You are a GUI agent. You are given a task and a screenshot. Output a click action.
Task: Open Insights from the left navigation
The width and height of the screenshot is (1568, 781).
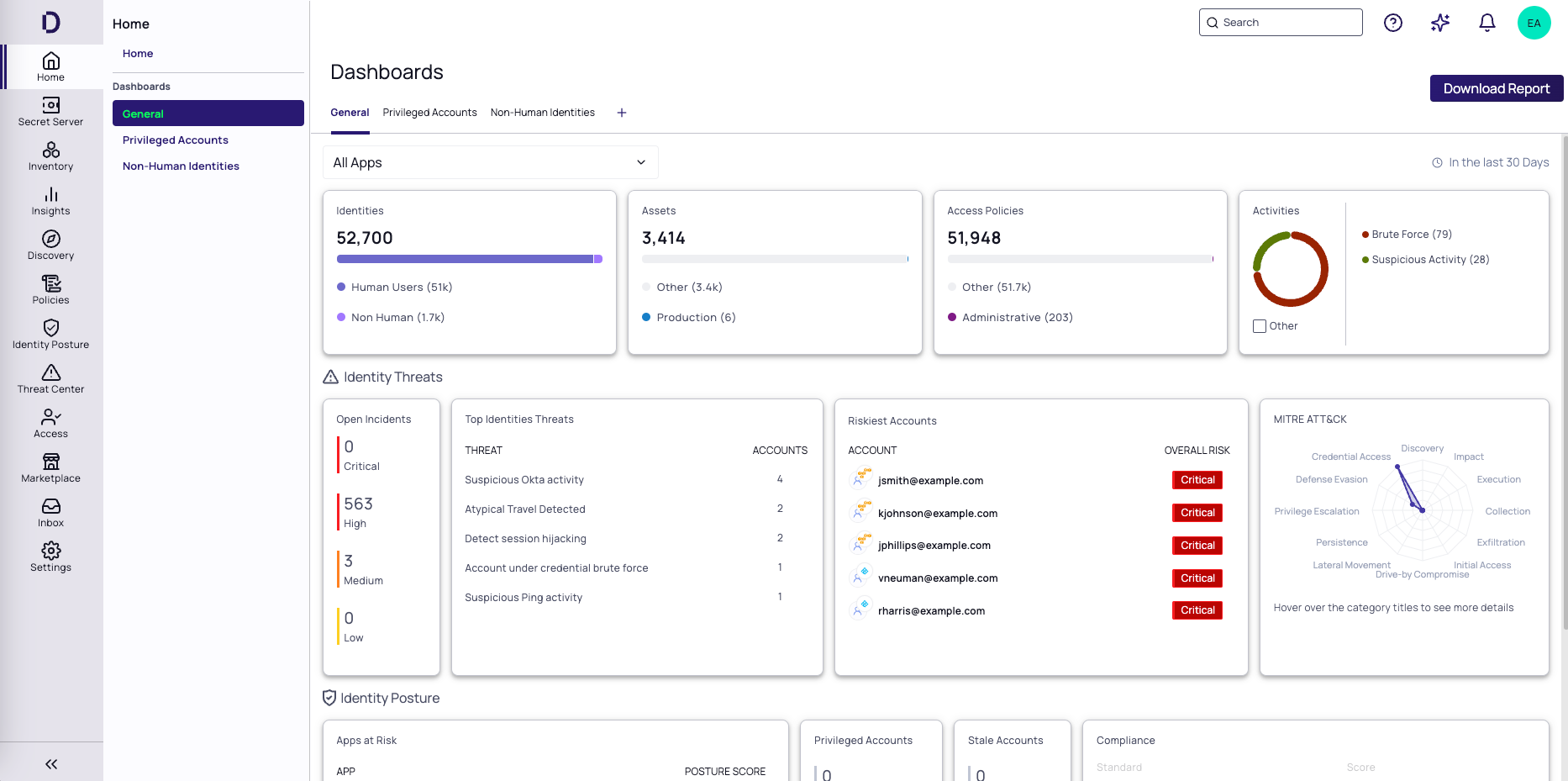point(50,200)
